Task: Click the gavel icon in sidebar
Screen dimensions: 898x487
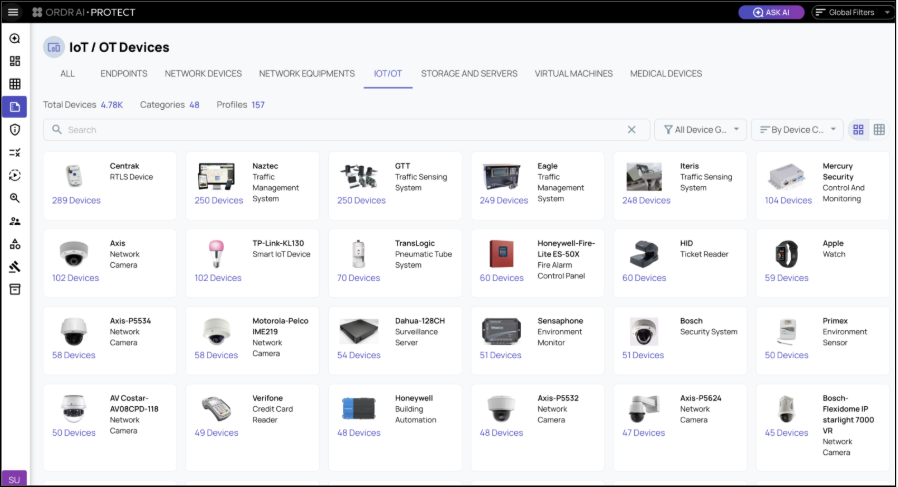Action: [14, 267]
